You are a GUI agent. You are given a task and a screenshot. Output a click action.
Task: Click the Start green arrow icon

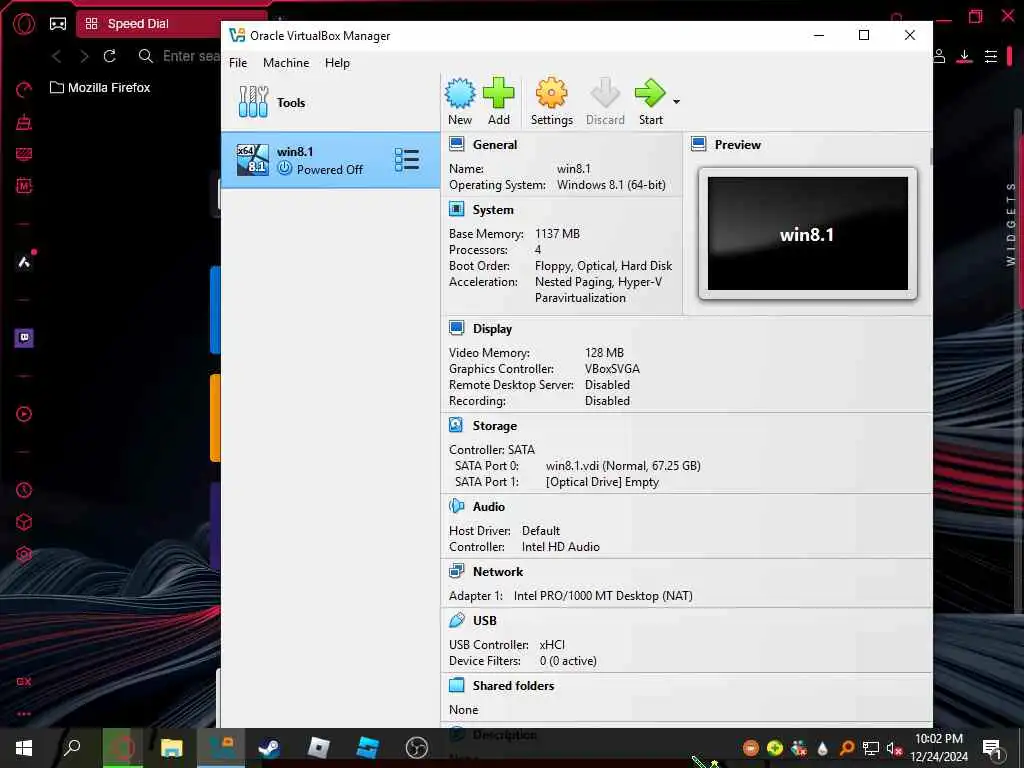pos(650,93)
